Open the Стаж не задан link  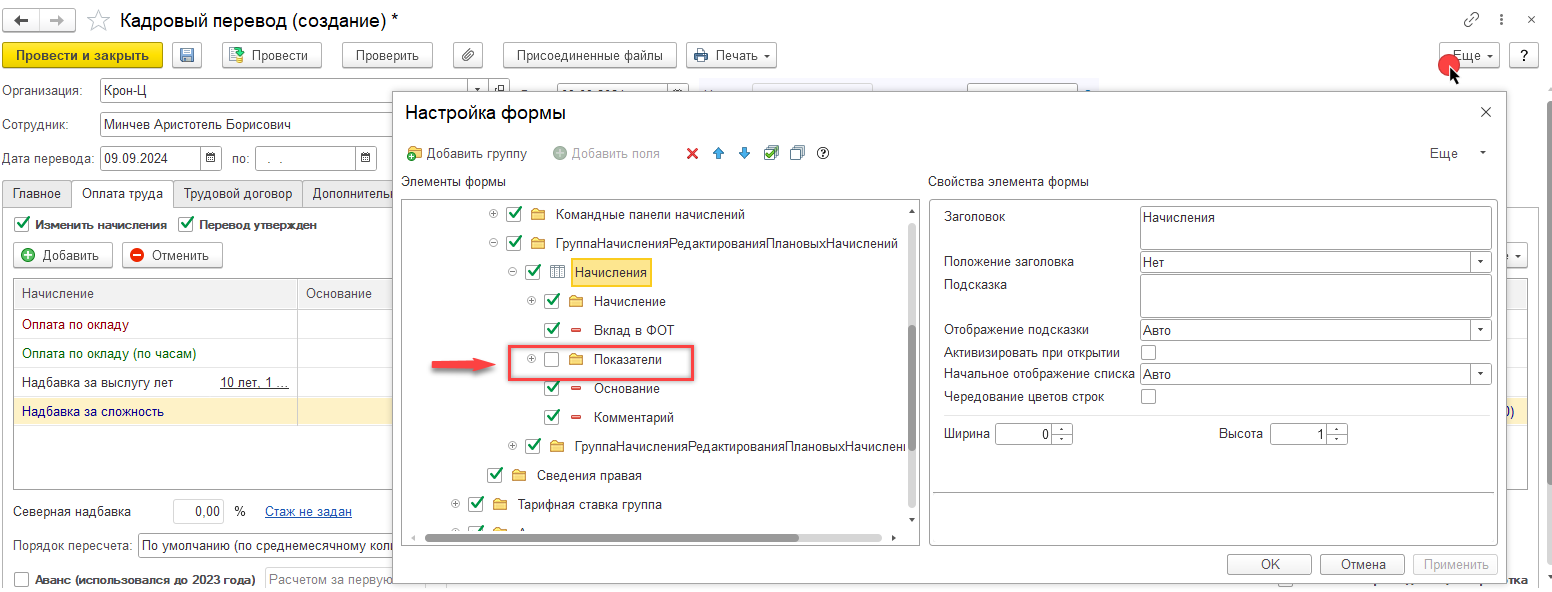pyautogui.click(x=308, y=512)
